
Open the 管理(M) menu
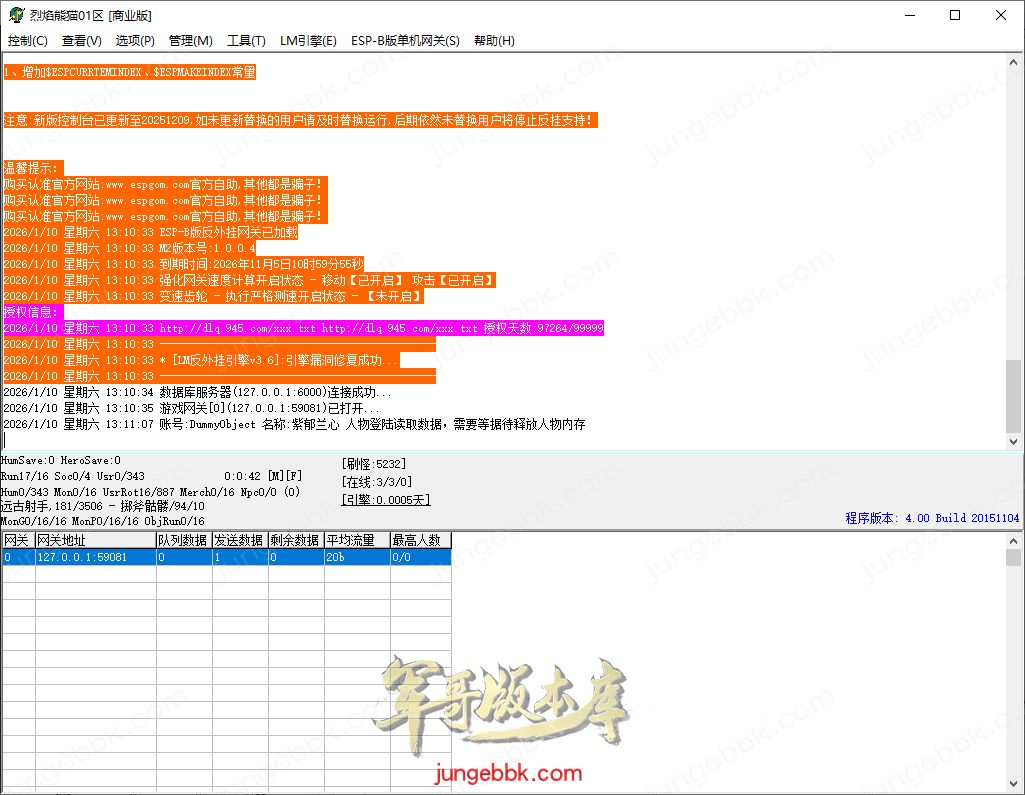190,41
